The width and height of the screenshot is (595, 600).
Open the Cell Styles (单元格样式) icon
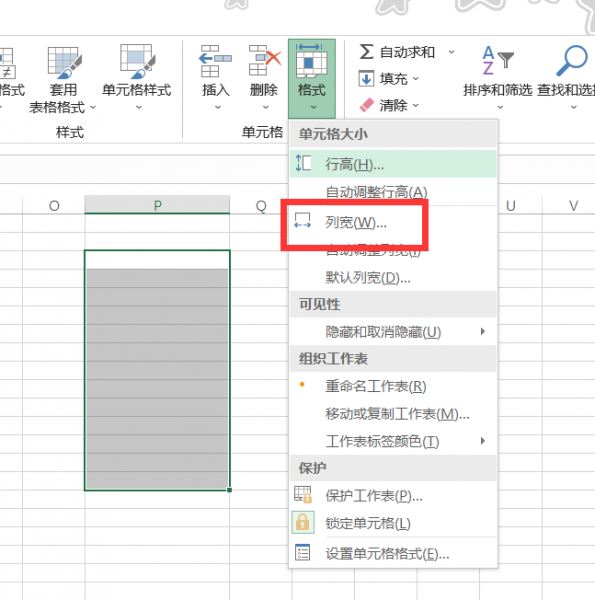(137, 62)
